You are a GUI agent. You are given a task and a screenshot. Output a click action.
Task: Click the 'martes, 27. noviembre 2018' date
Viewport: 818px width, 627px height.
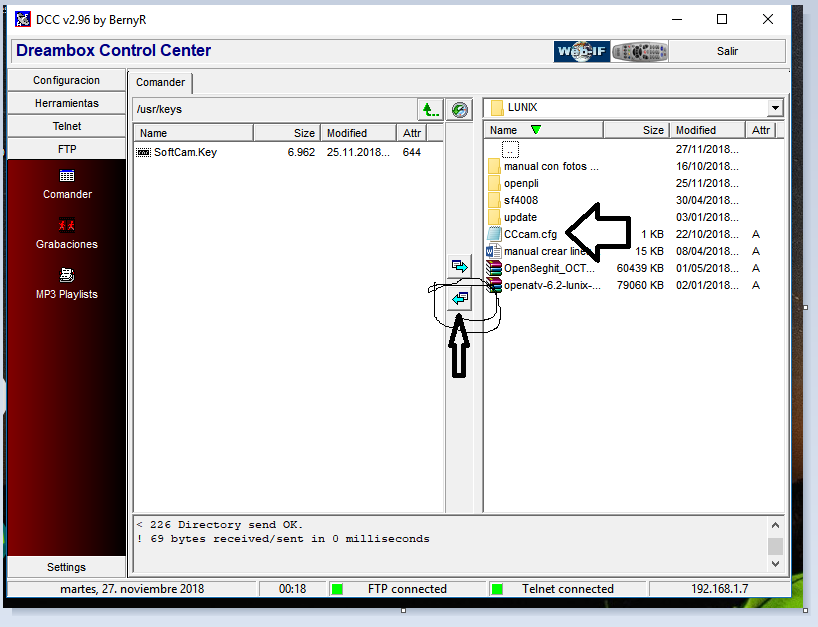(132, 589)
